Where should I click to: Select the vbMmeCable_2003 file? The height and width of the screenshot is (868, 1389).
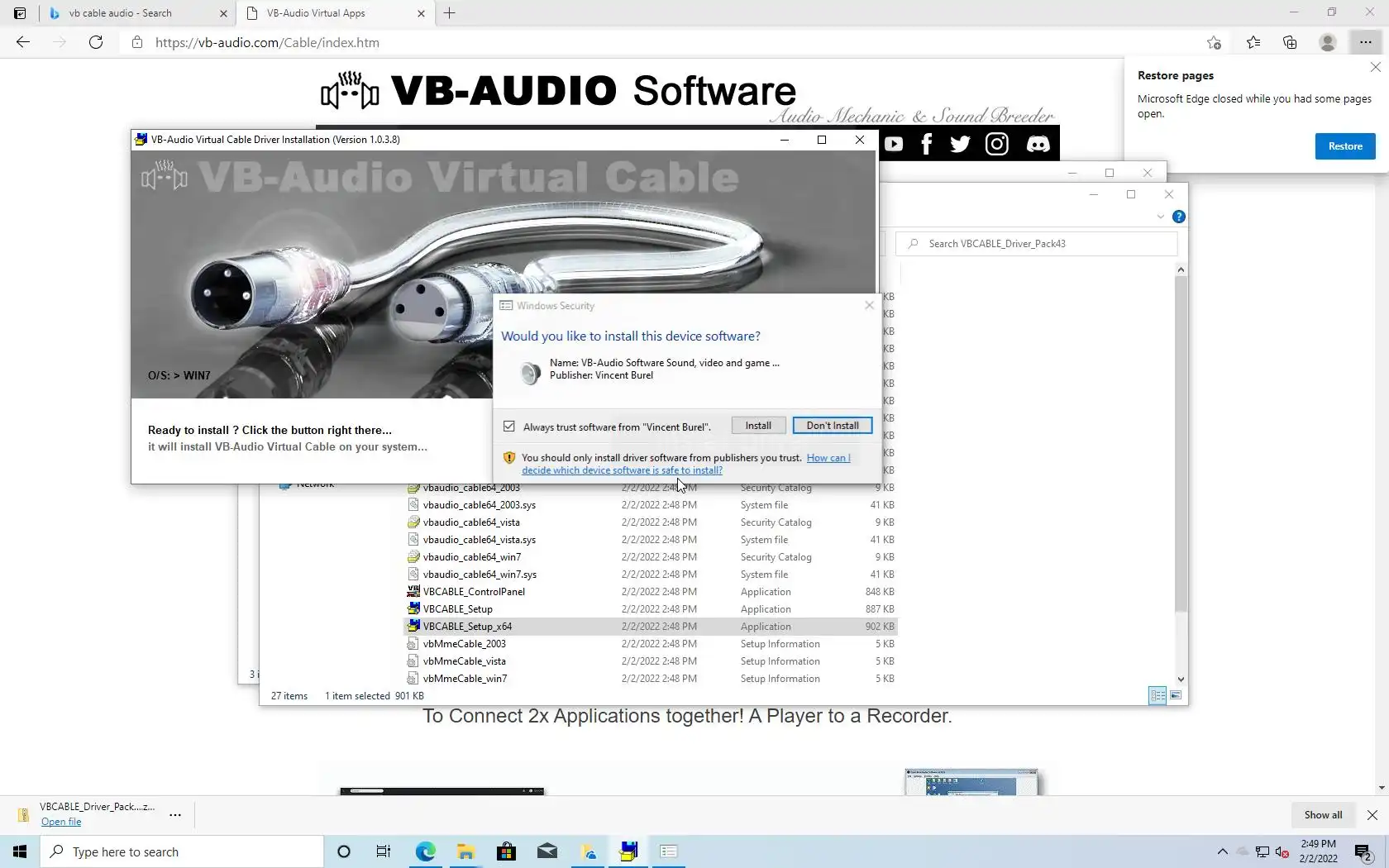coord(650,644)
